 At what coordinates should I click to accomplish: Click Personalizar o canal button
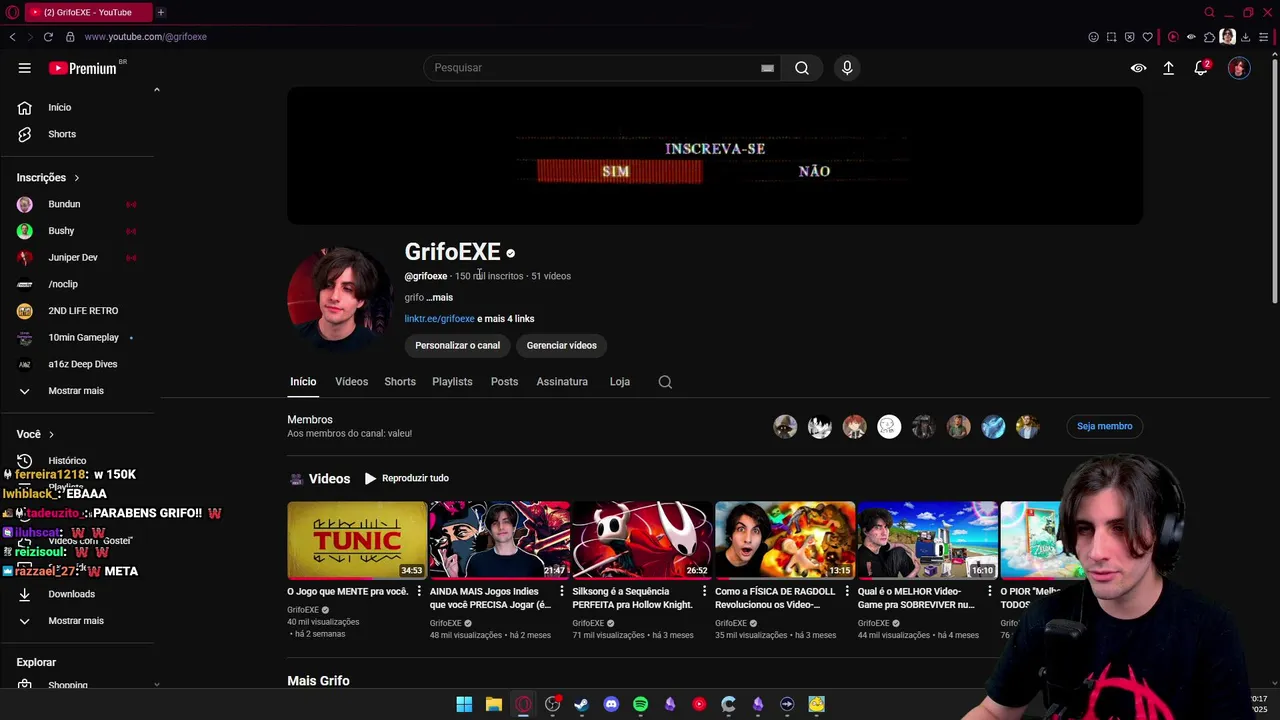(x=457, y=346)
